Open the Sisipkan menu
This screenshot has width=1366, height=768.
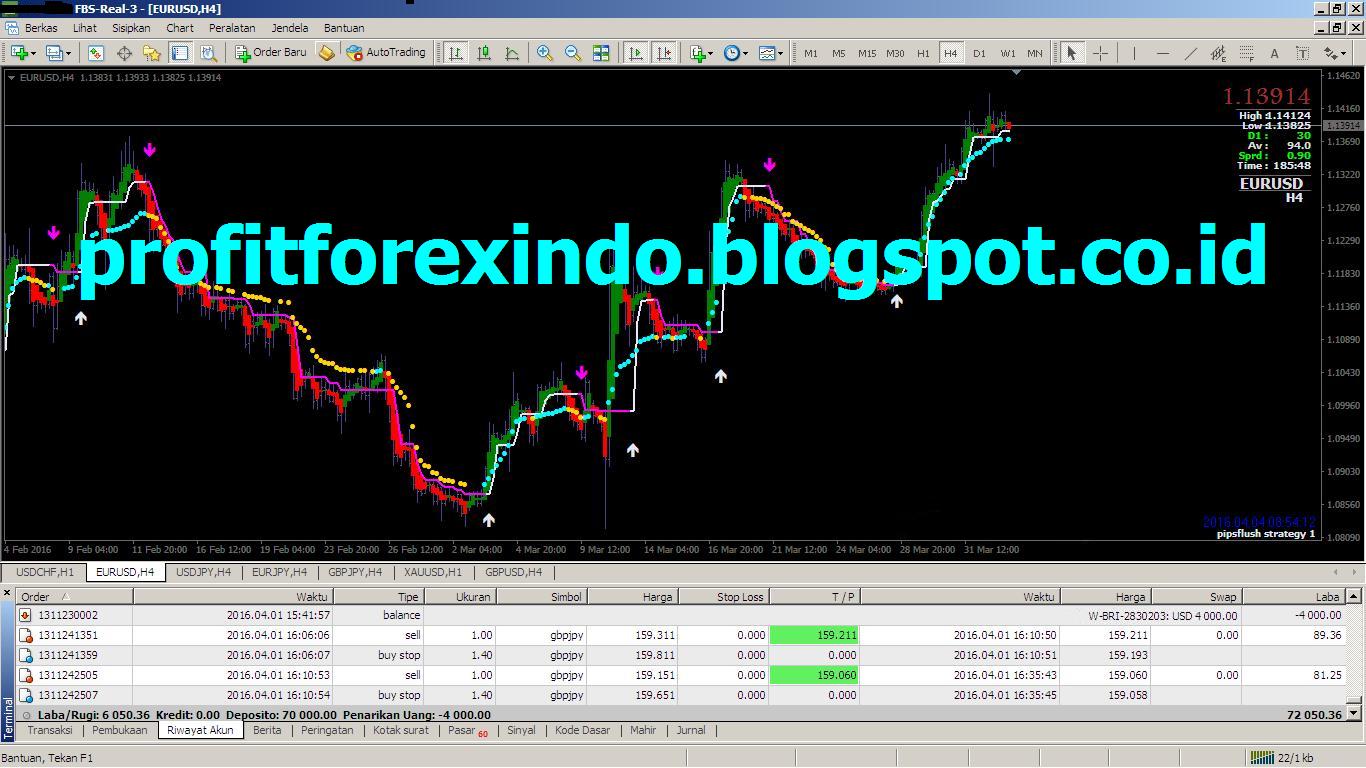click(x=131, y=28)
